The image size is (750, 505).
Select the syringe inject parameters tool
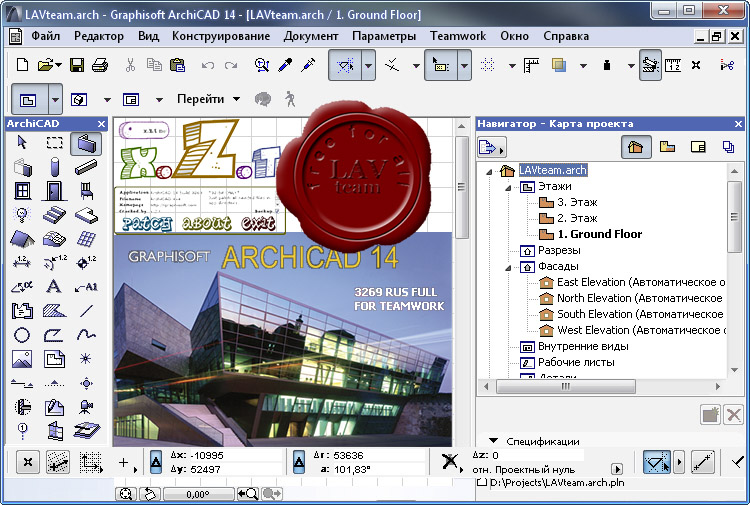(x=308, y=65)
